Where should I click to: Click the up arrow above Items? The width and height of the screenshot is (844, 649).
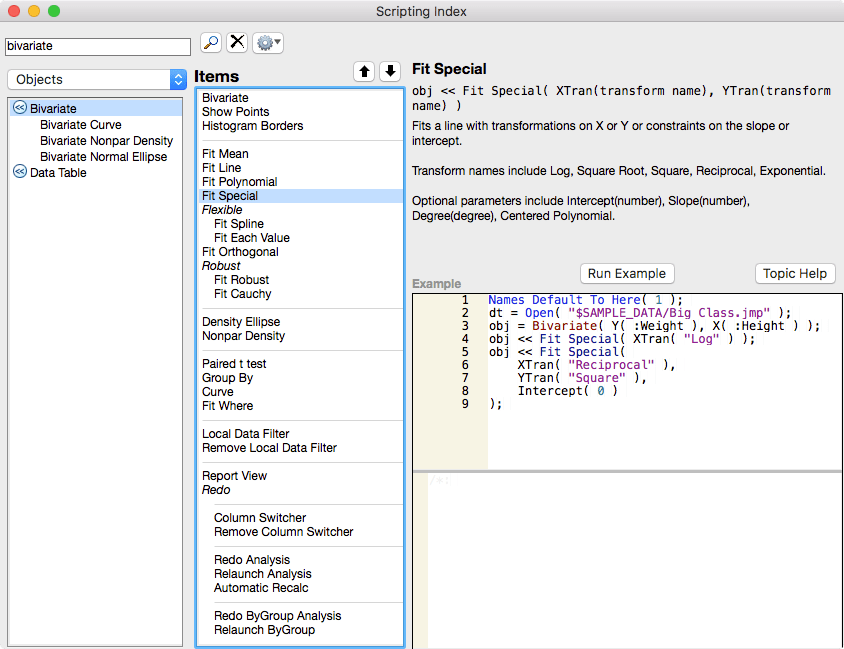[364, 71]
